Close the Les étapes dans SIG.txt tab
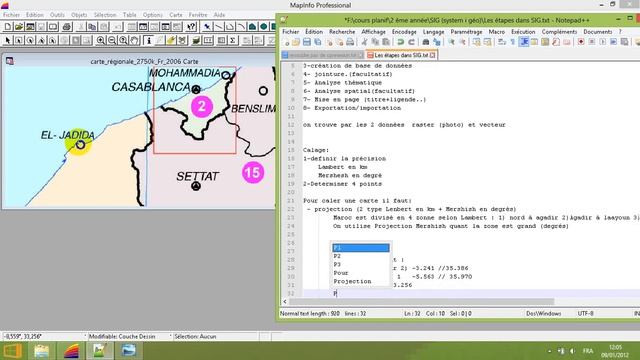Image resolution: width=640 pixels, height=360 pixels. [433, 55]
